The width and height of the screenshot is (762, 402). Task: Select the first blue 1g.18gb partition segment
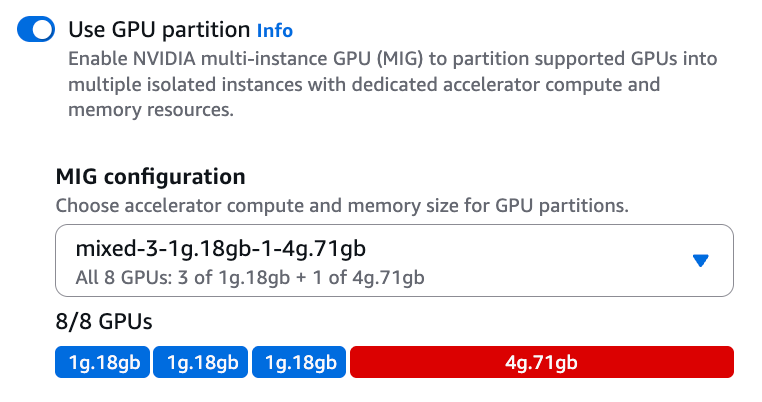[102, 362]
